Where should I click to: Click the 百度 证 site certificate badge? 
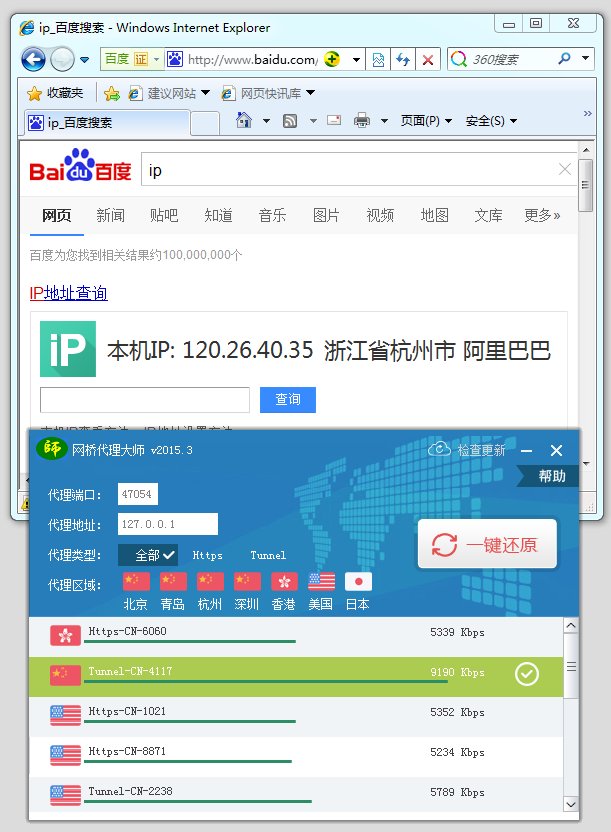pyautogui.click(x=132, y=59)
